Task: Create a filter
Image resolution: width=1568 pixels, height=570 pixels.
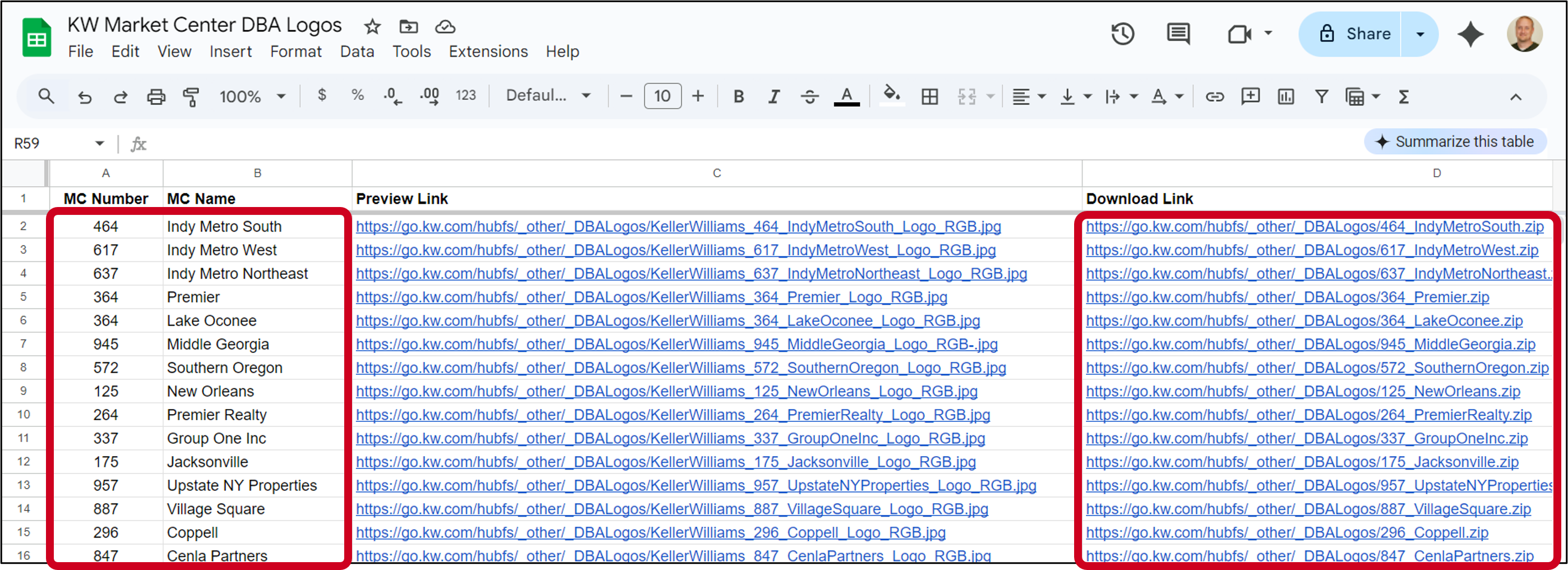Action: (1321, 96)
